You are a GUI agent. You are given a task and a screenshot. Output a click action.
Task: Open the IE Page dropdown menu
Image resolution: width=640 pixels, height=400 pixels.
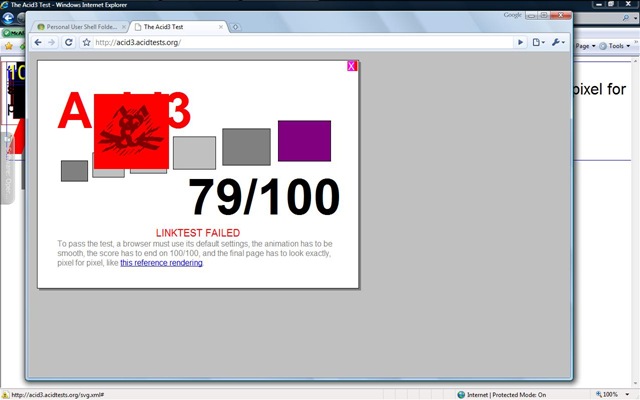[x=585, y=46]
